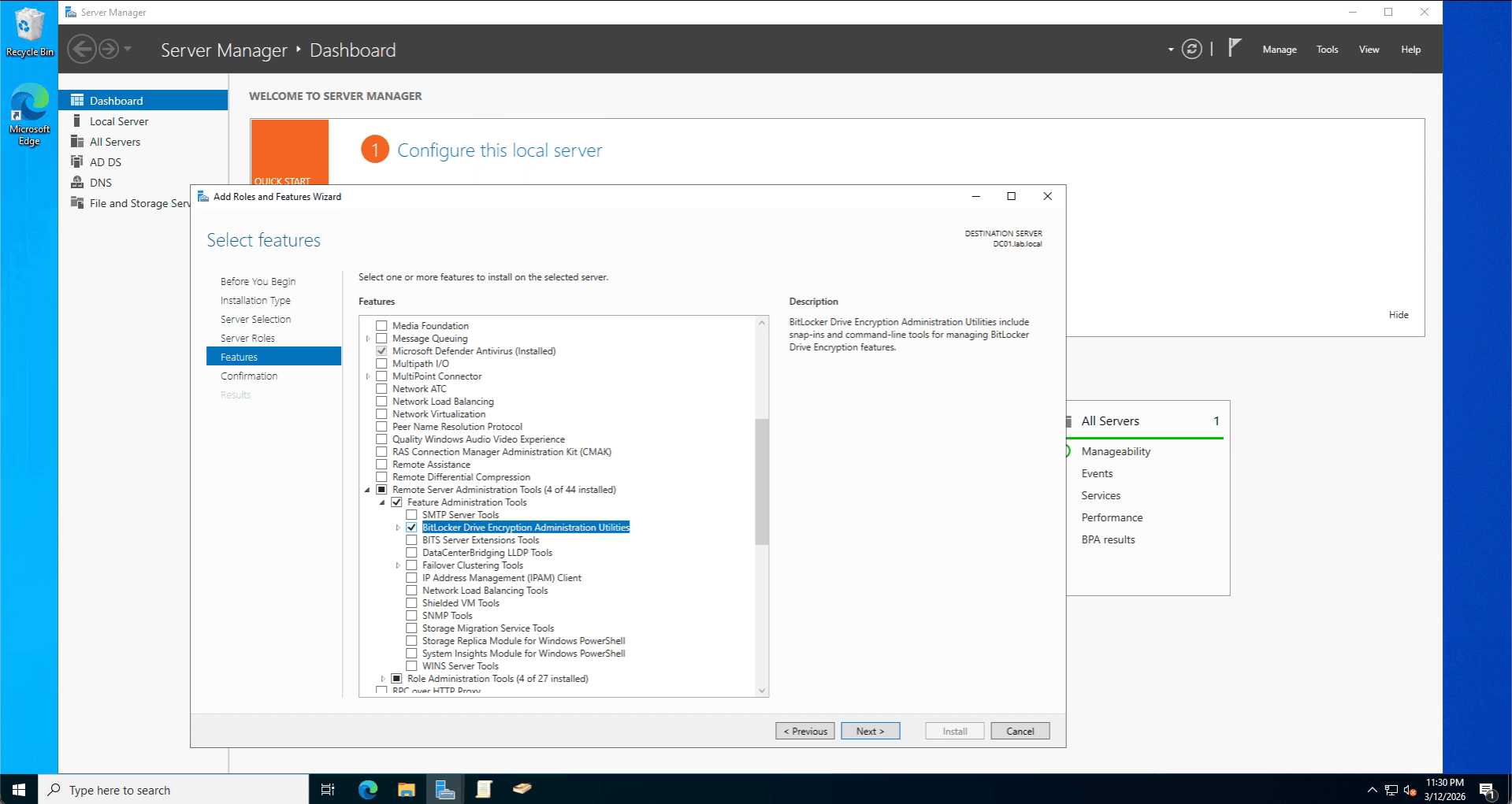Open the small dropdown arrow before the Refresh icon
Image resolution: width=1512 pixels, height=804 pixels.
pyautogui.click(x=1171, y=50)
